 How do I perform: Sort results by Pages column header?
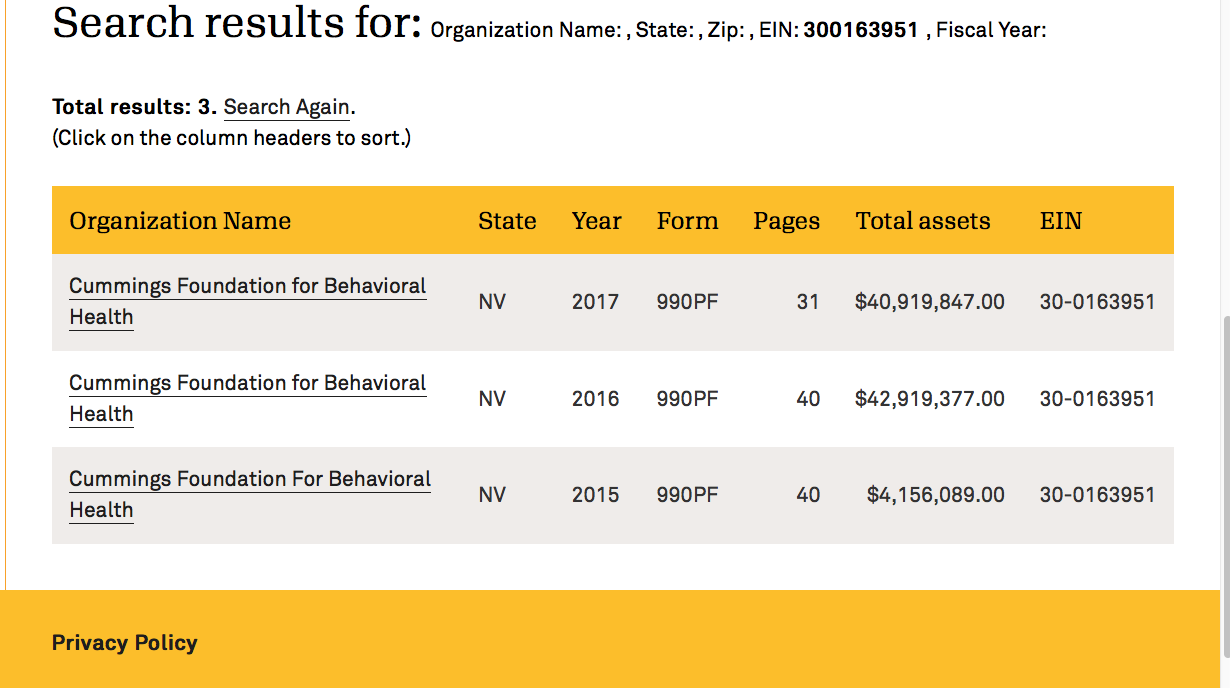coord(786,221)
